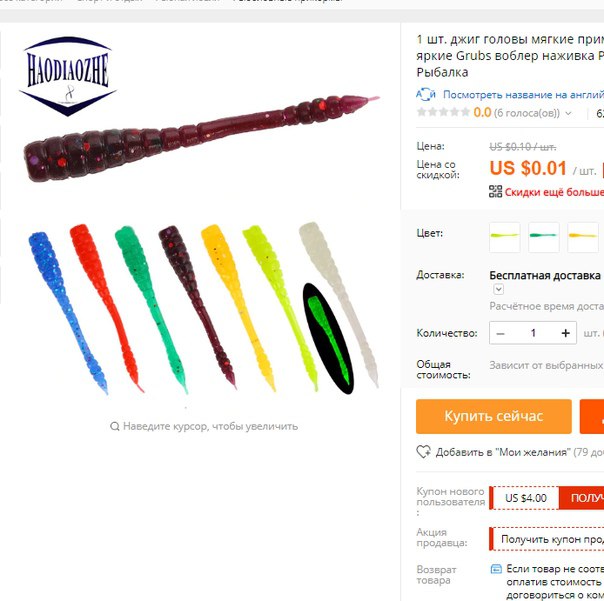The height and width of the screenshot is (601, 604).
Task: Click the translate icon next to title
Action: (x=426, y=94)
